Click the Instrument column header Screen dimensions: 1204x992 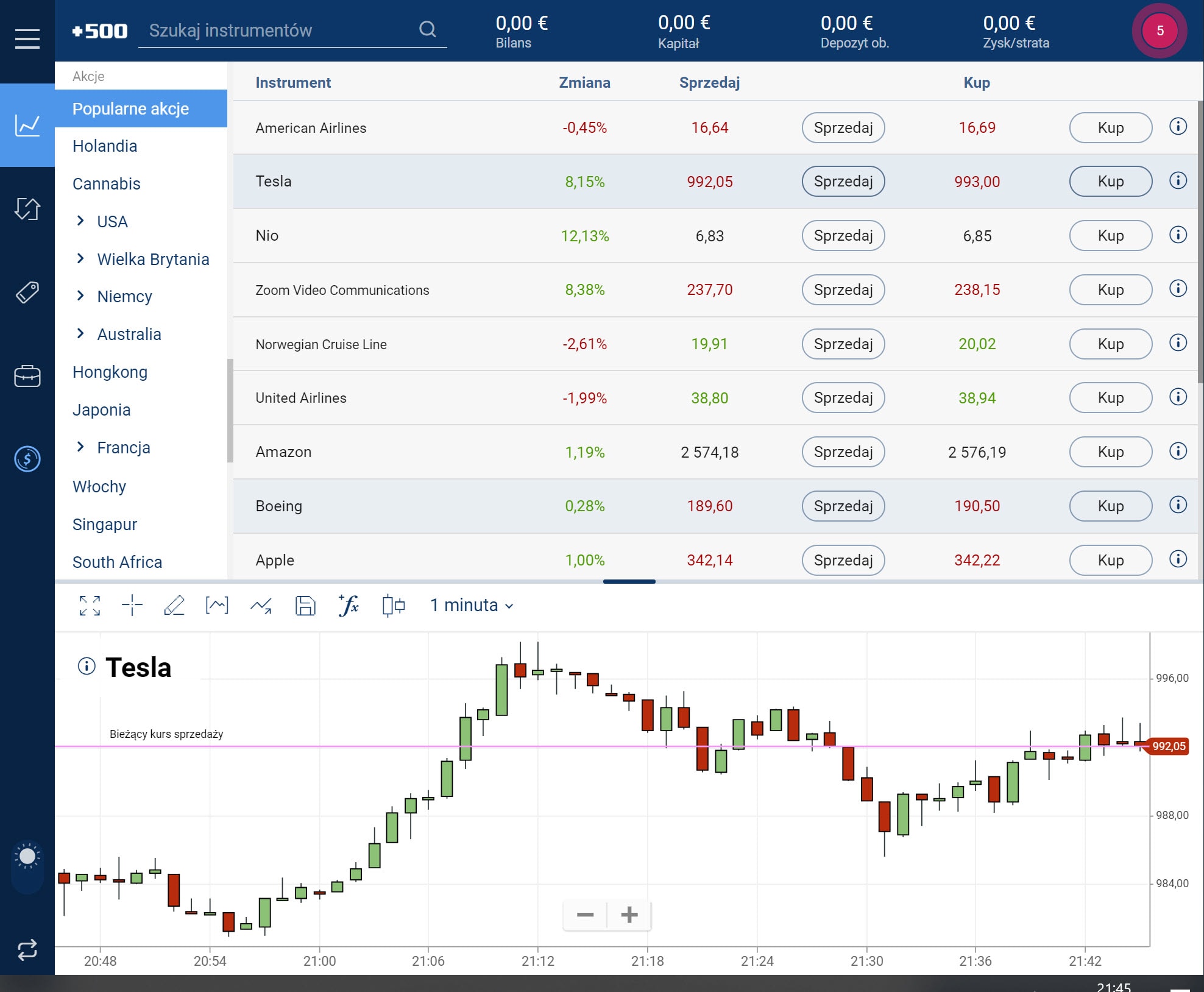293,82
